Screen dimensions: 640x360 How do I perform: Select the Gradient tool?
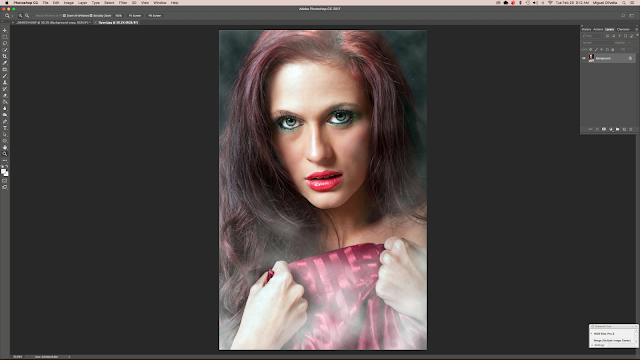tap(5, 102)
